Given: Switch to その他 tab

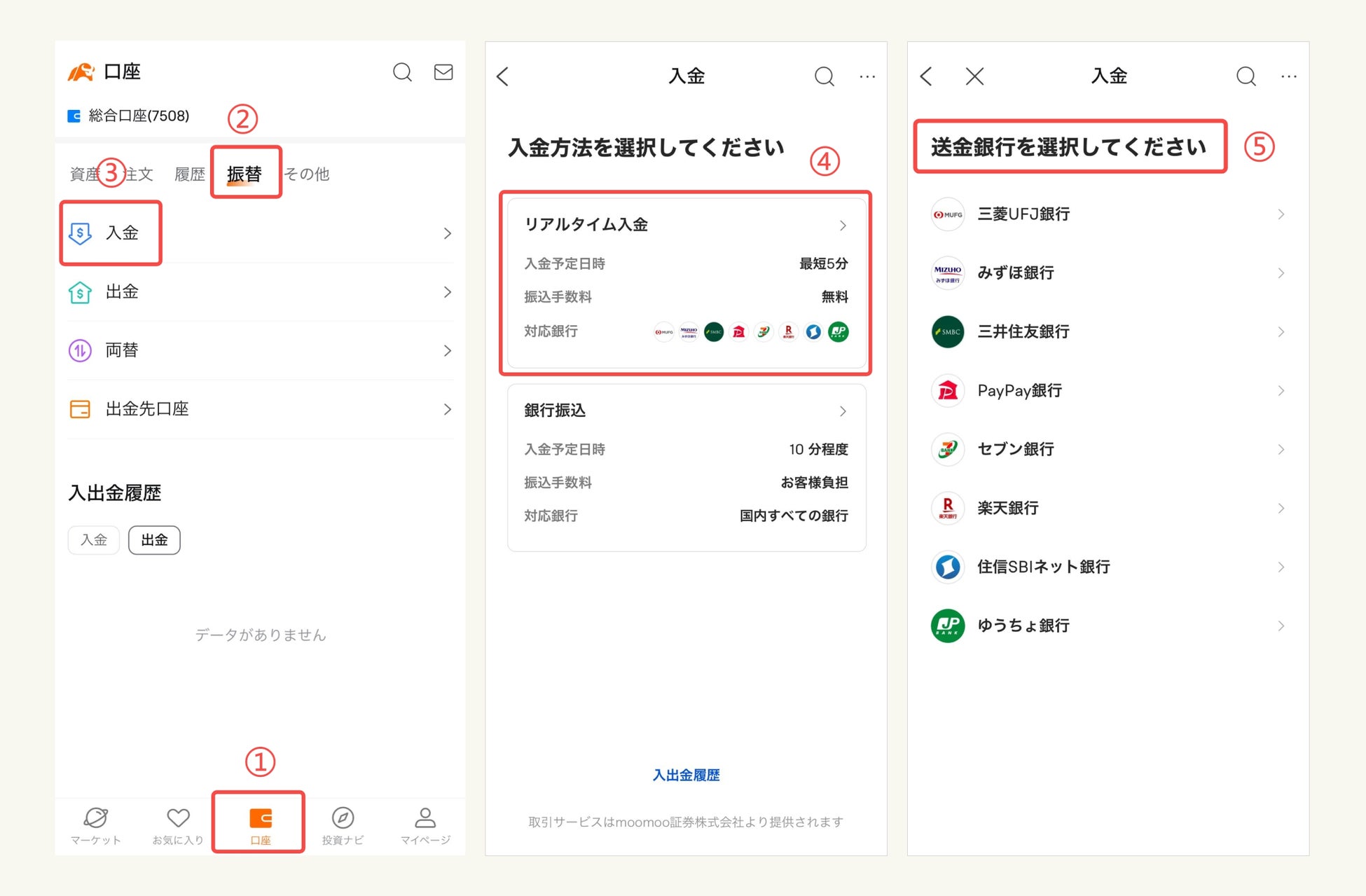Looking at the screenshot, I should (x=307, y=174).
